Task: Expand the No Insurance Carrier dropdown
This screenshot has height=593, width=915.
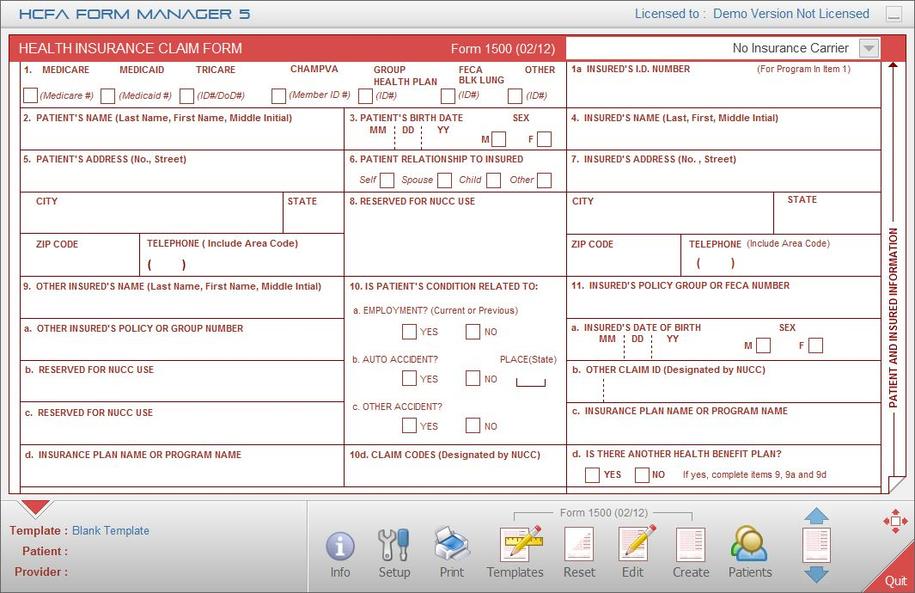Action: coord(868,48)
